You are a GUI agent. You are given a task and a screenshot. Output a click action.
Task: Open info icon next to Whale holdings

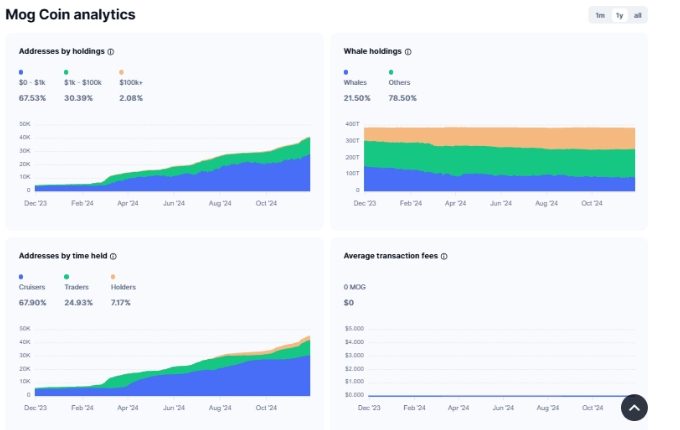(408, 52)
